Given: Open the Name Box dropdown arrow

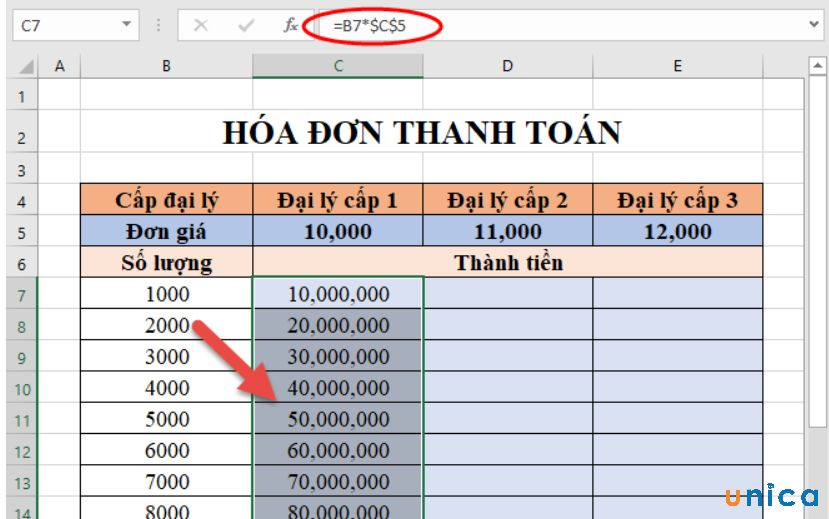Looking at the screenshot, I should point(126,24).
